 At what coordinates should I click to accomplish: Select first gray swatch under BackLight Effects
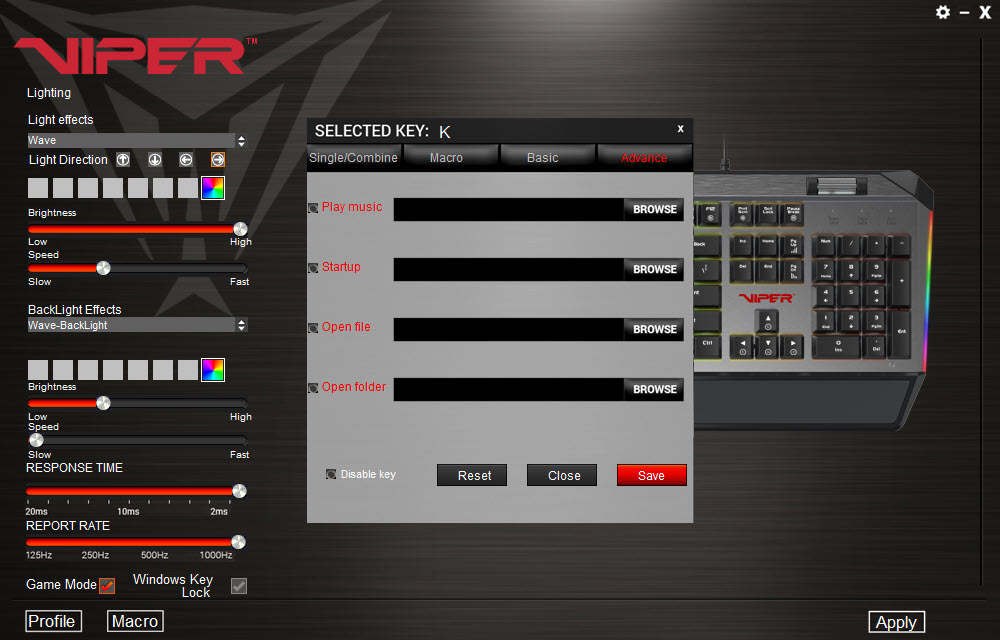click(x=38, y=370)
